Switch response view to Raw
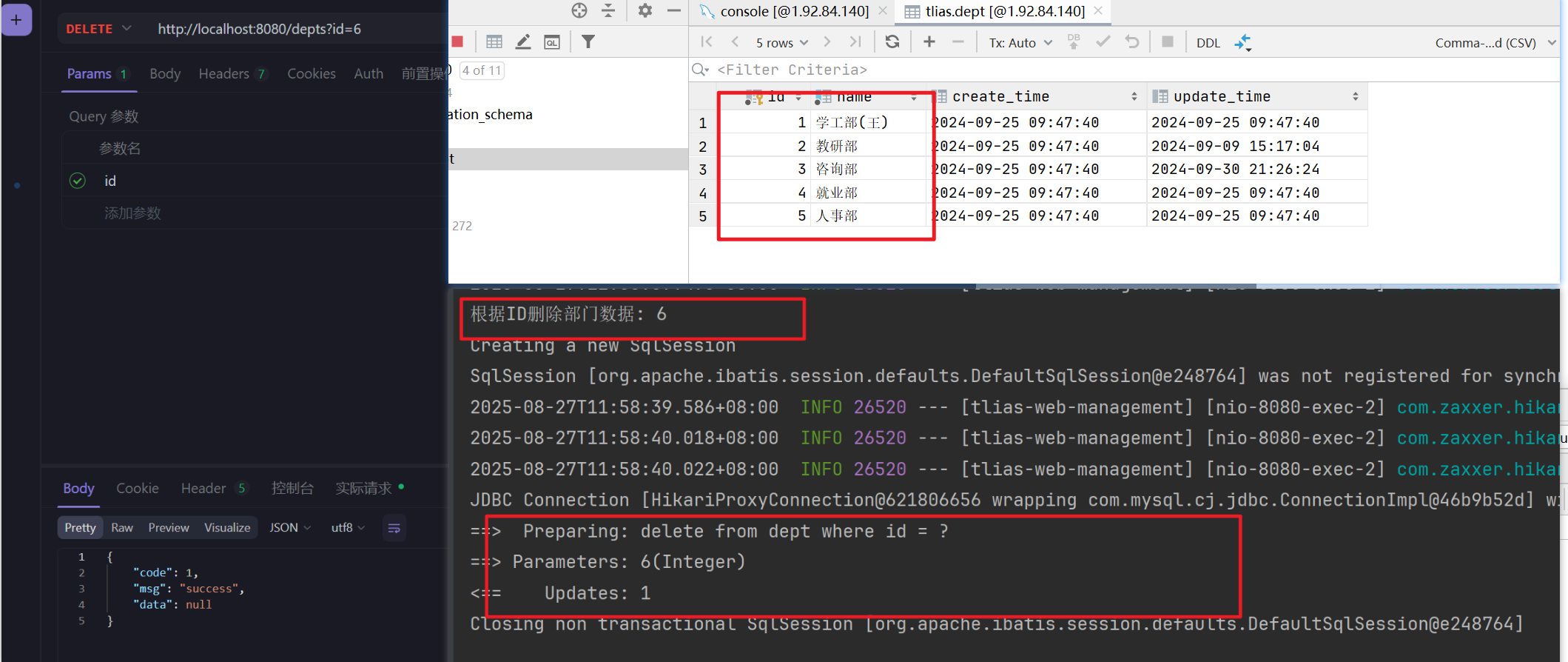This screenshot has height=662, width=1568. click(122, 527)
